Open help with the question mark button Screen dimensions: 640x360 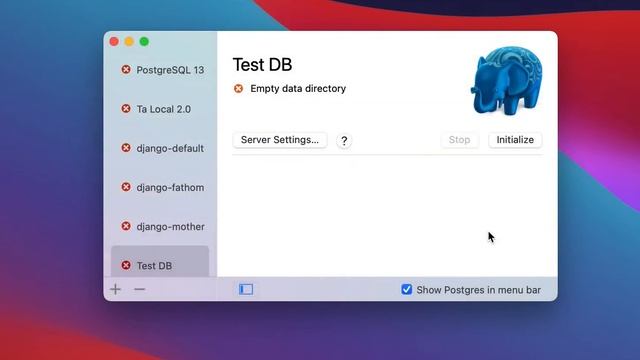pos(344,140)
